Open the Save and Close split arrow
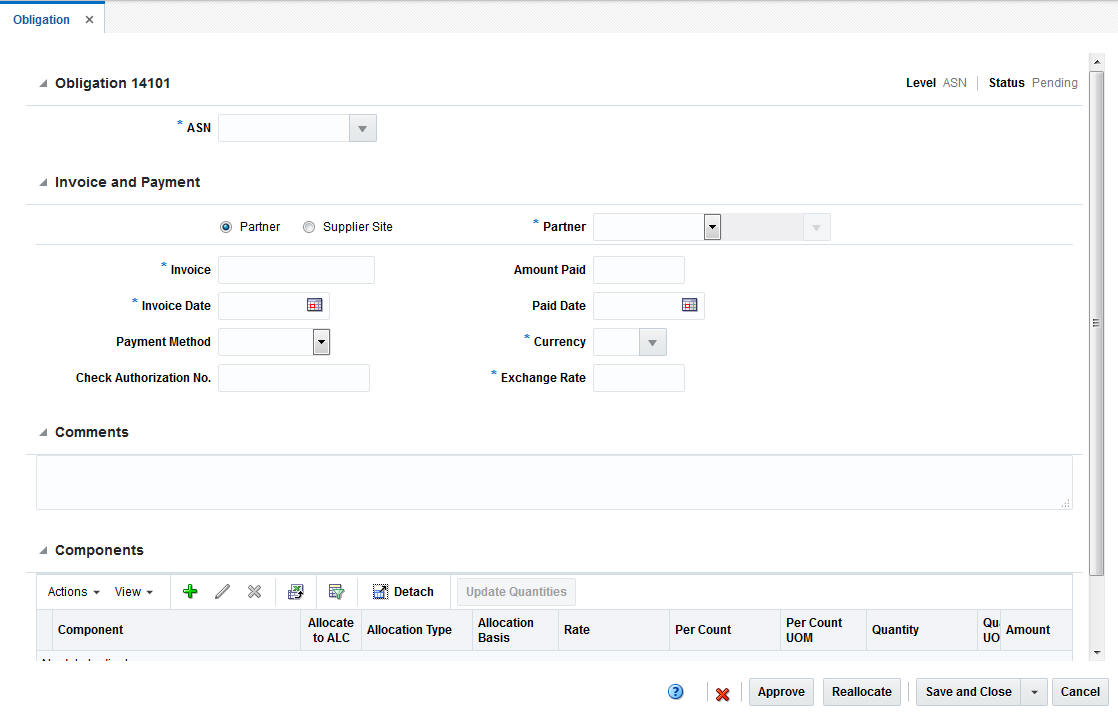Screen dimensions: 1118x723 point(1034,692)
